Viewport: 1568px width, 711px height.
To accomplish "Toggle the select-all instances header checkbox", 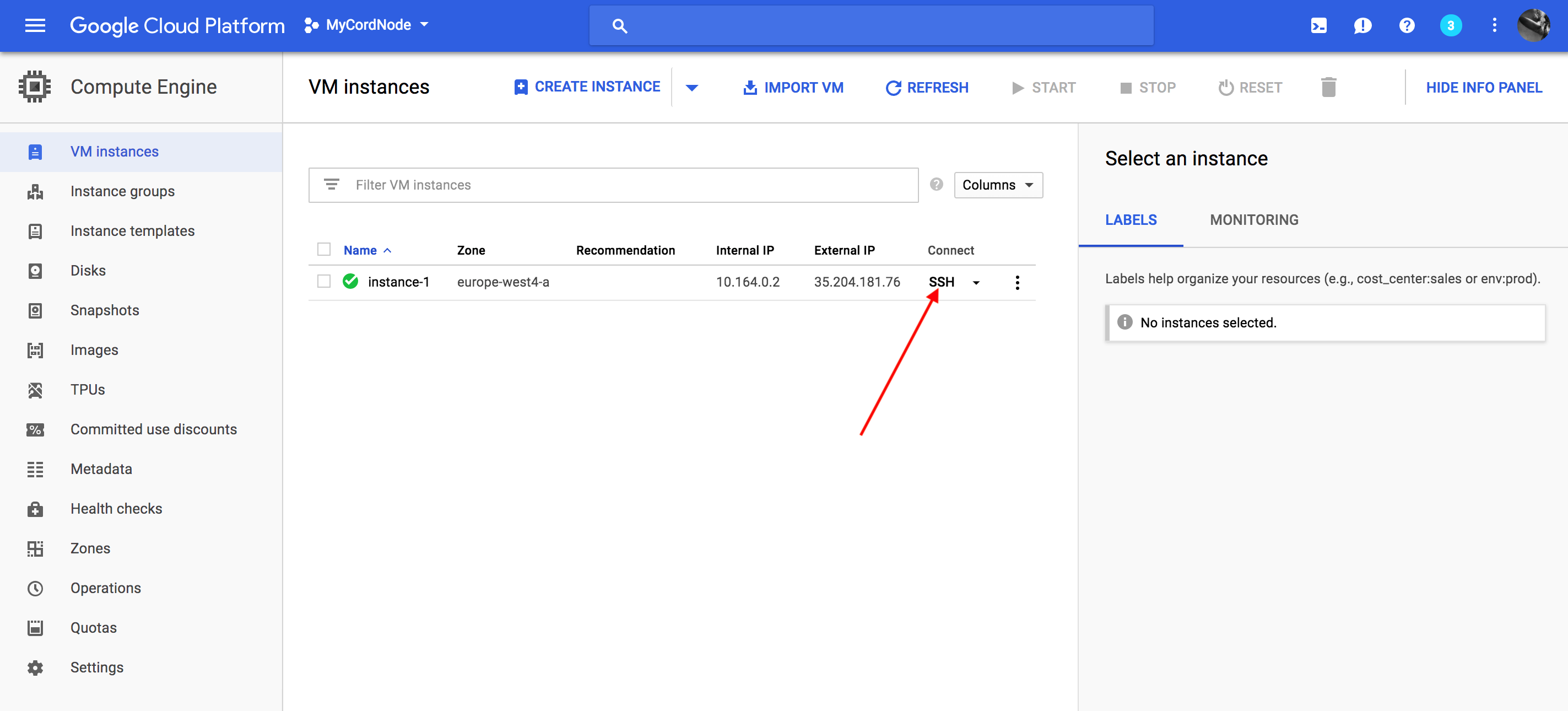I will click(x=324, y=250).
